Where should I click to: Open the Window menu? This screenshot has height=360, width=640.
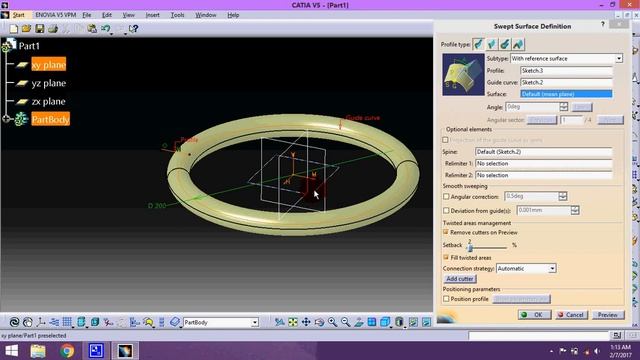tap(205, 15)
